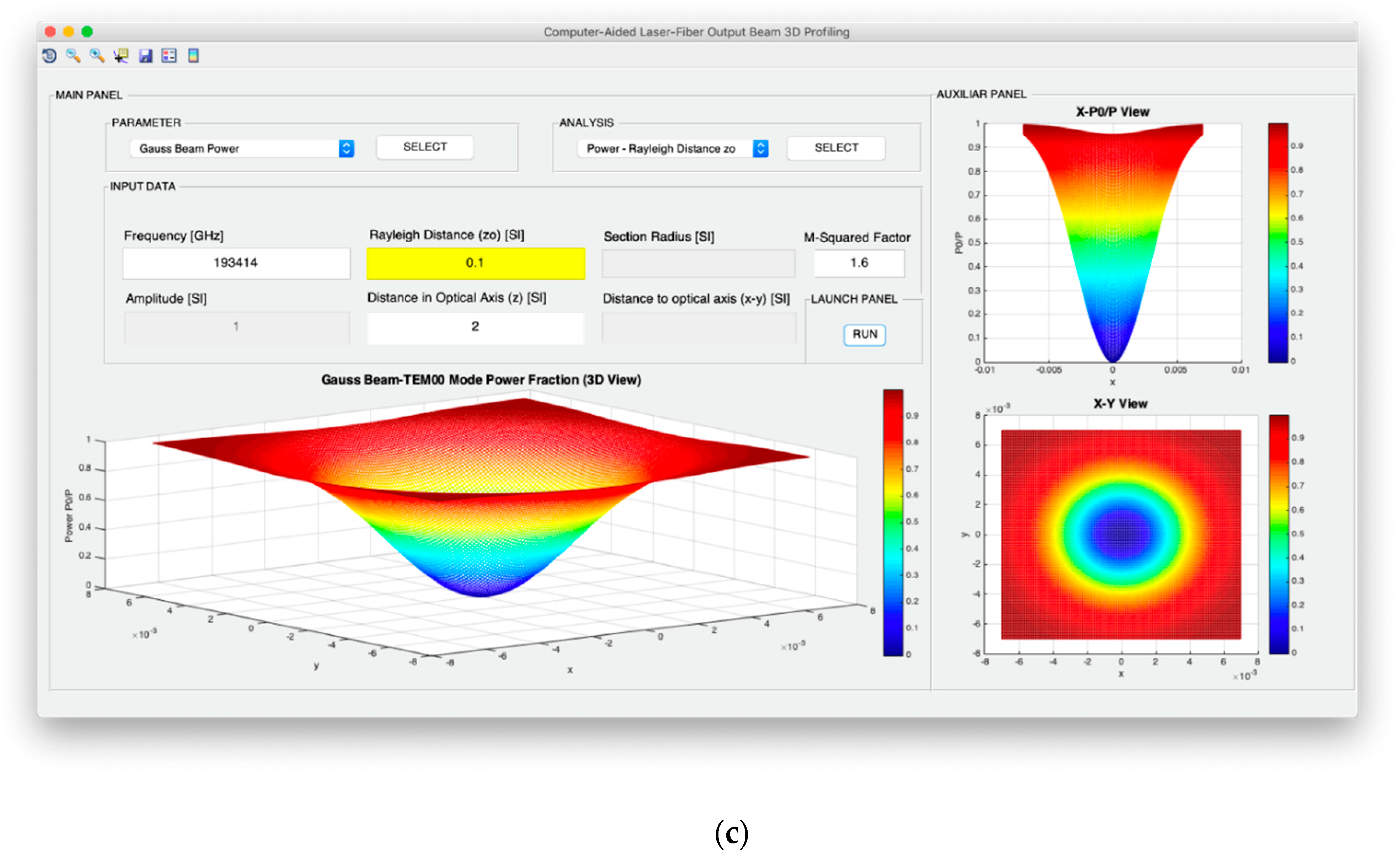Activate the Rotate 3D tool
Screen dimensions: 1400x857
(49, 56)
